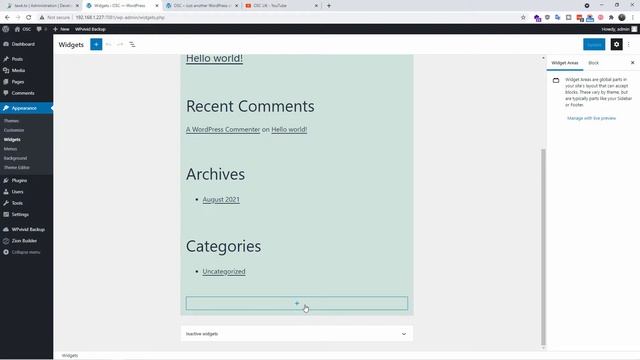Click the Not secure site info icon
Image resolution: width=640 pixels, height=360 pixels.
click(42, 18)
